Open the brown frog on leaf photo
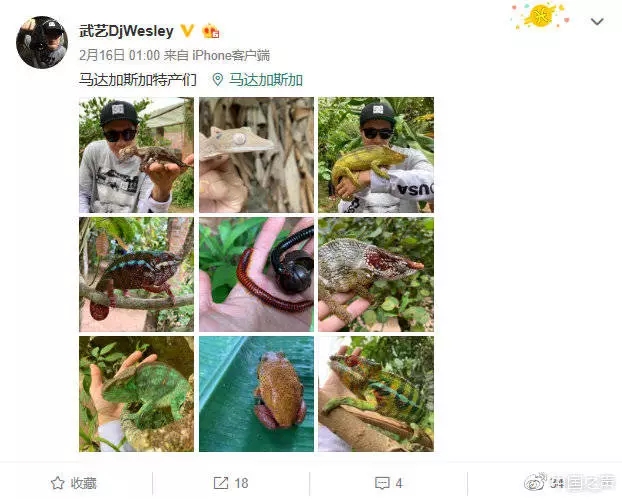 [256, 394]
